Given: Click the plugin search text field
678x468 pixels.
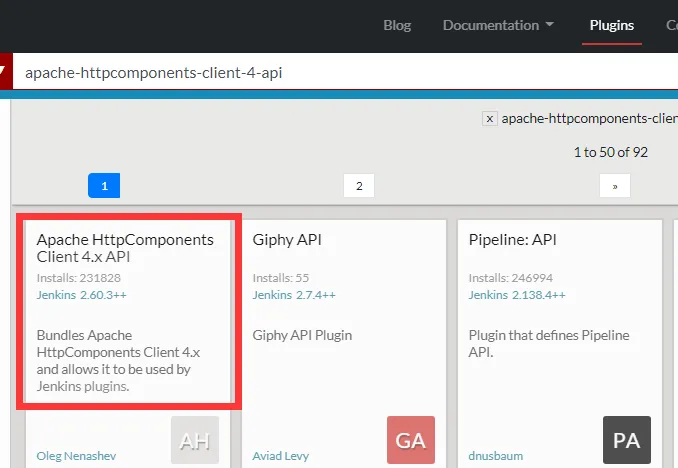Looking at the screenshot, I should 340,72.
